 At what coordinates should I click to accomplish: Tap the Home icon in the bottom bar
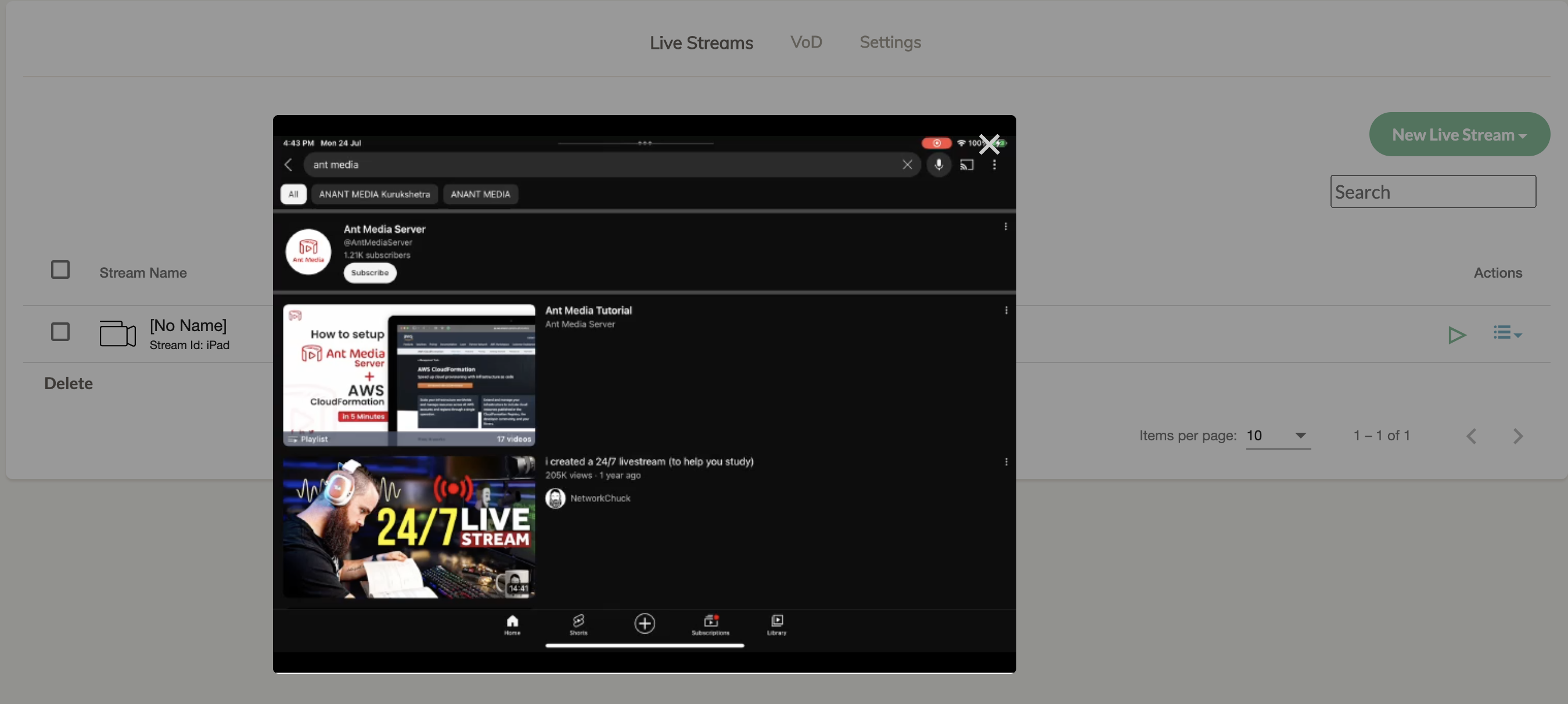tap(512, 624)
